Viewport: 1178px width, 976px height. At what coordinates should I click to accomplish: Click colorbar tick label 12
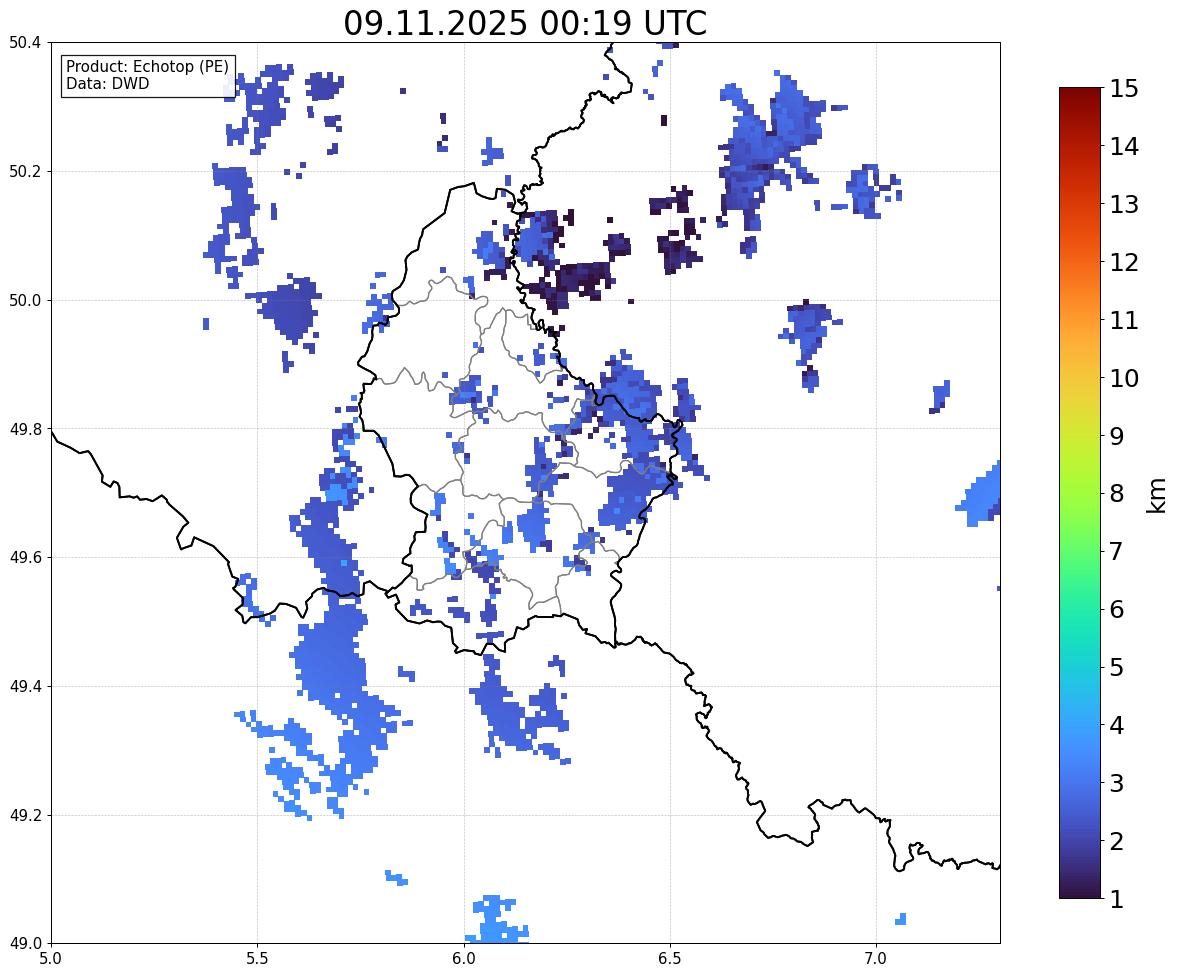coord(1124,262)
